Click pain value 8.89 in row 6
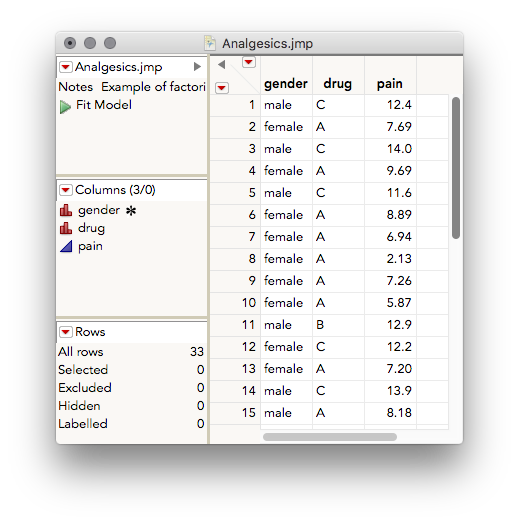Viewport: 519px width, 524px height. tap(399, 215)
